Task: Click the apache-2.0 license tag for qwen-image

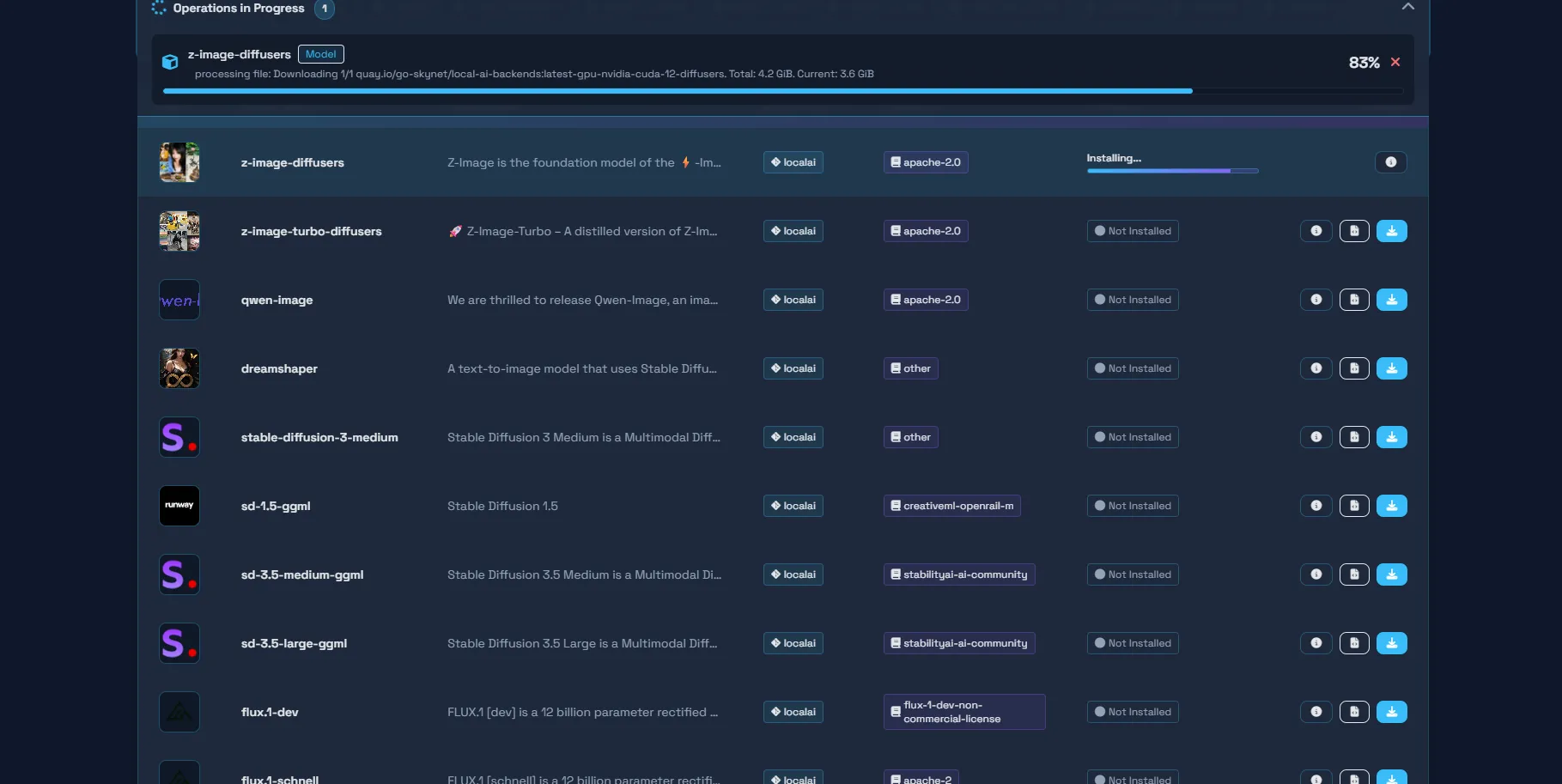Action: pyautogui.click(x=925, y=300)
